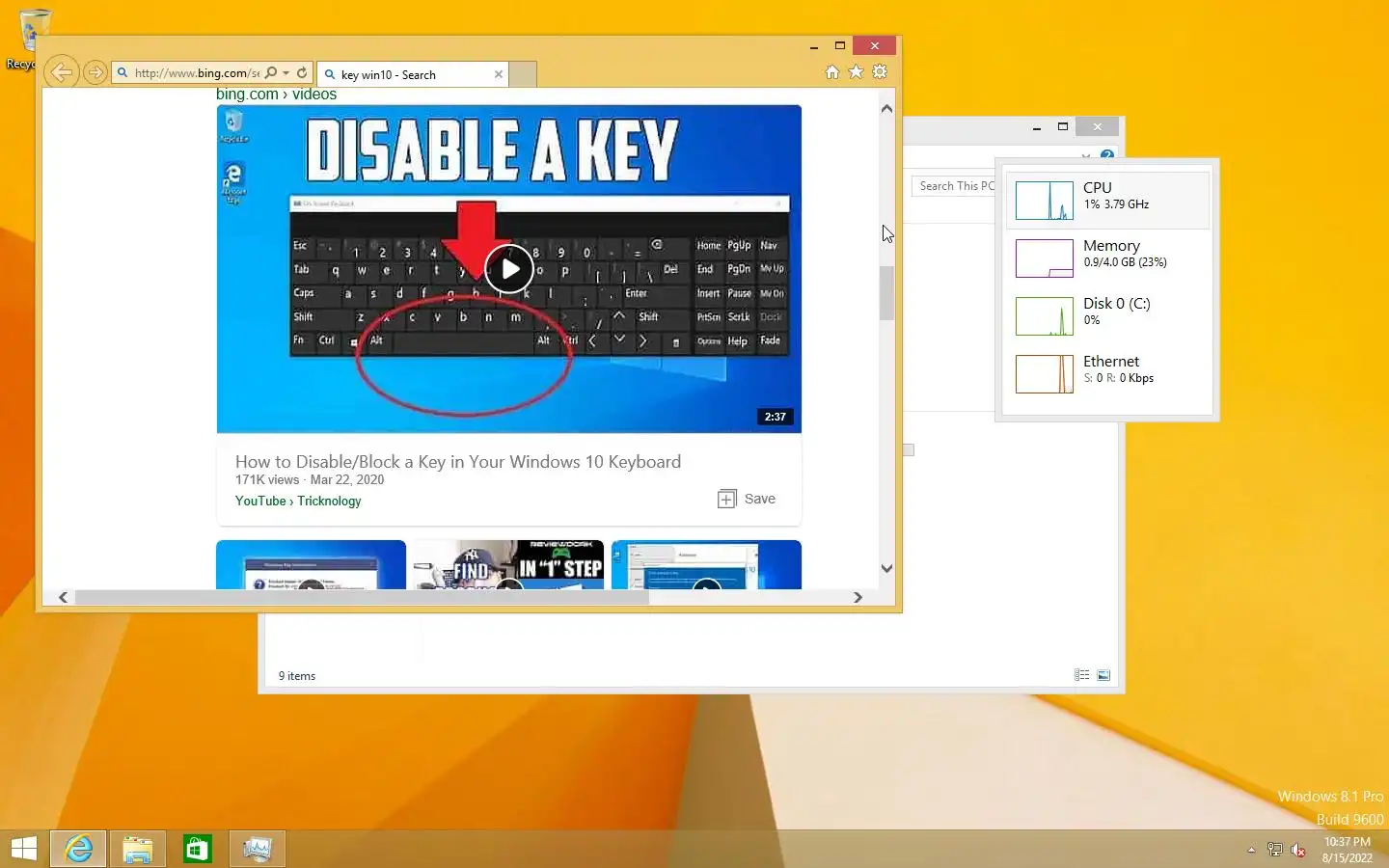Click the browser vertical scrollbar thumb
Viewport: 1389px width, 868px height.
click(886, 292)
